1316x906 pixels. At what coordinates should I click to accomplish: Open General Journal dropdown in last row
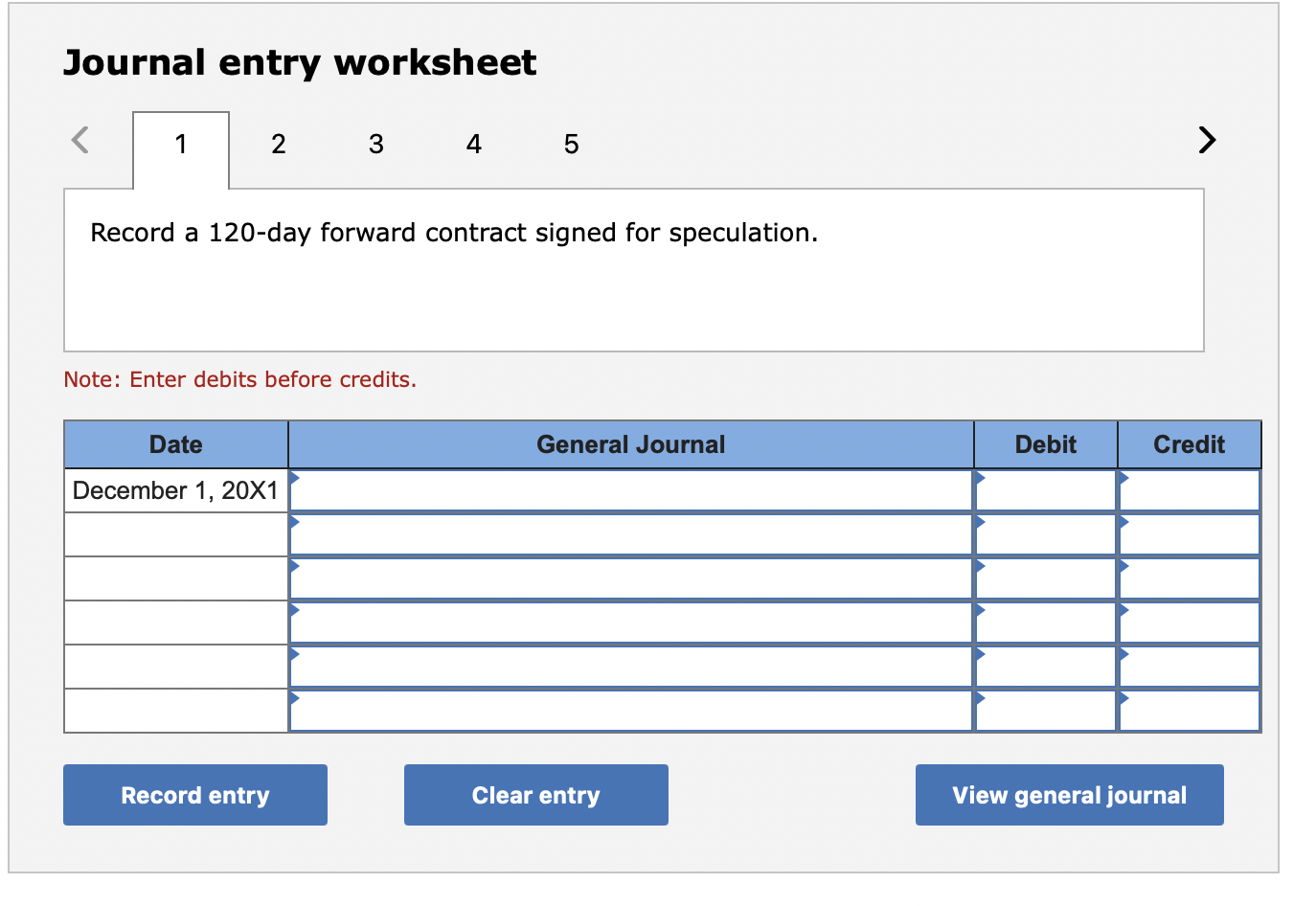(x=631, y=711)
